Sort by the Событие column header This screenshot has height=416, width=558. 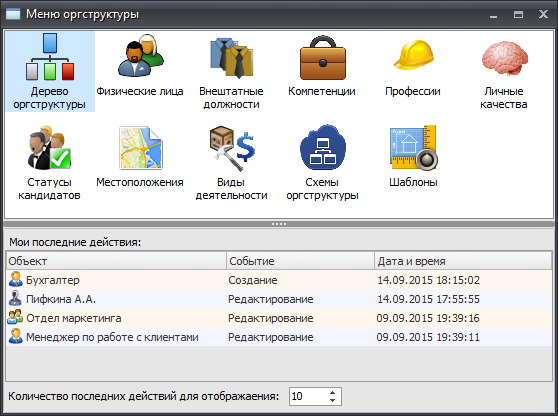pos(300,261)
